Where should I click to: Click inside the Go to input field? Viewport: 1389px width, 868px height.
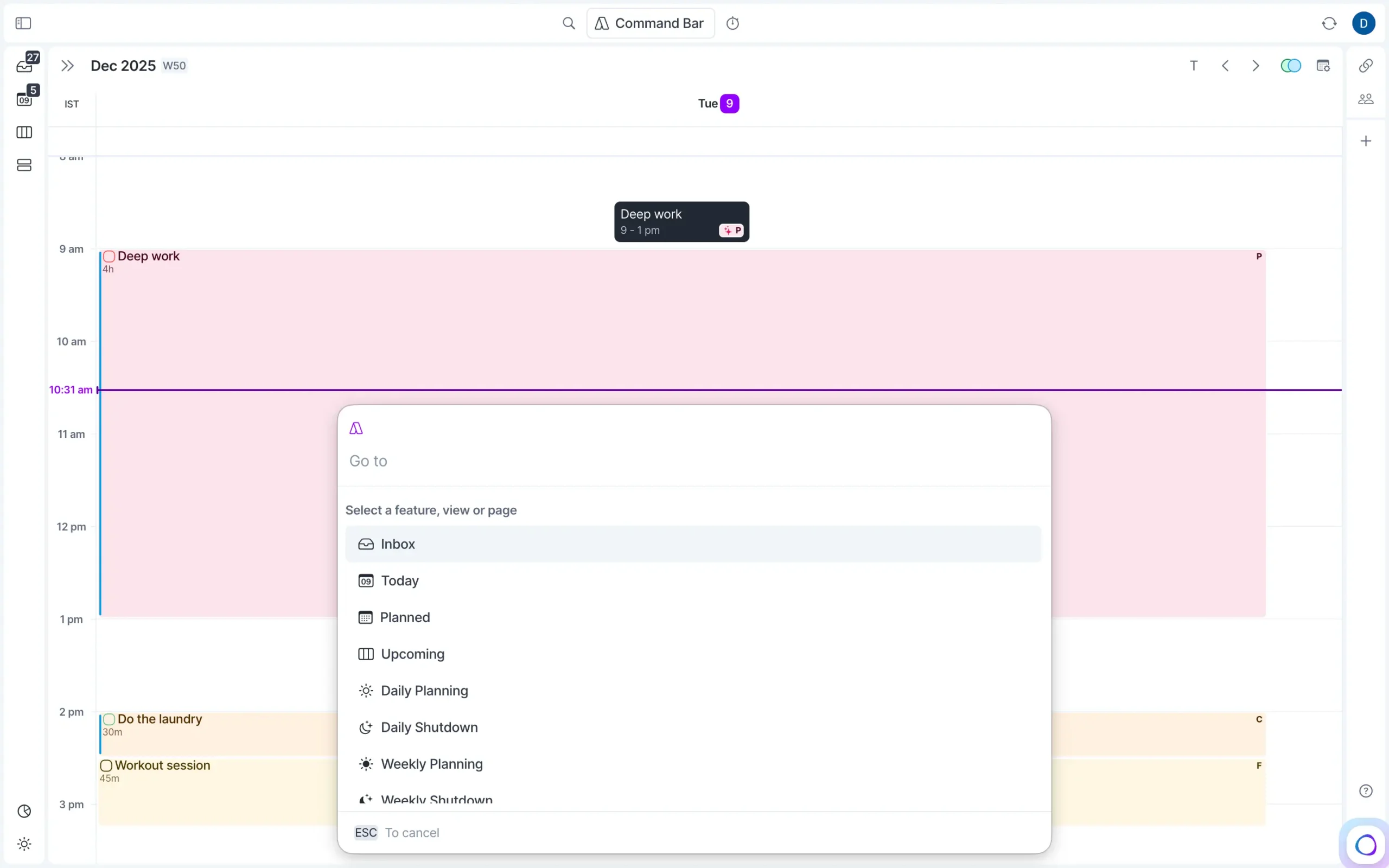(574, 461)
